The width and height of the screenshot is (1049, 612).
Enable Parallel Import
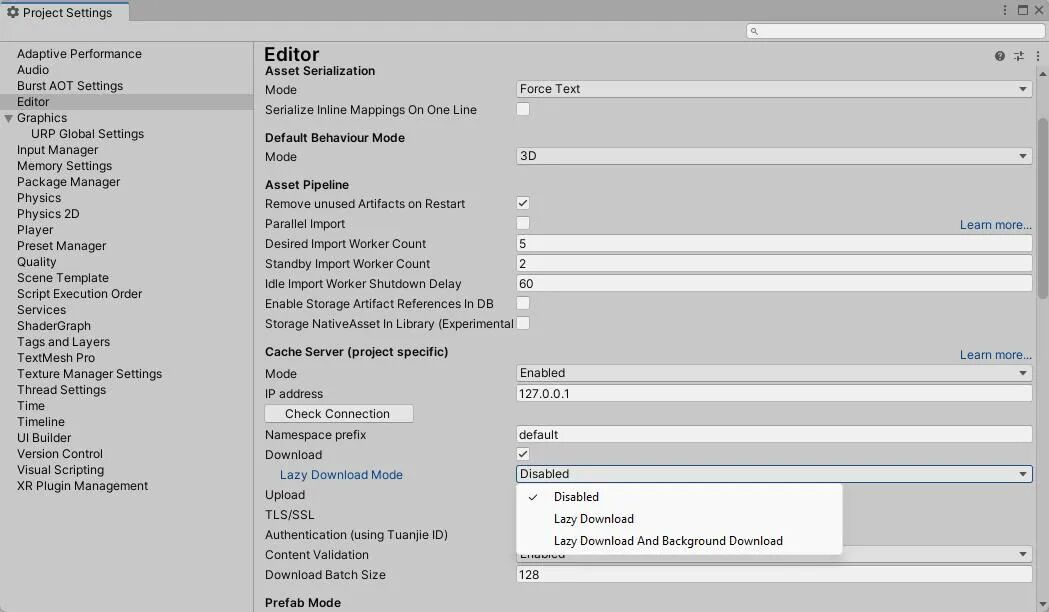pos(522,223)
